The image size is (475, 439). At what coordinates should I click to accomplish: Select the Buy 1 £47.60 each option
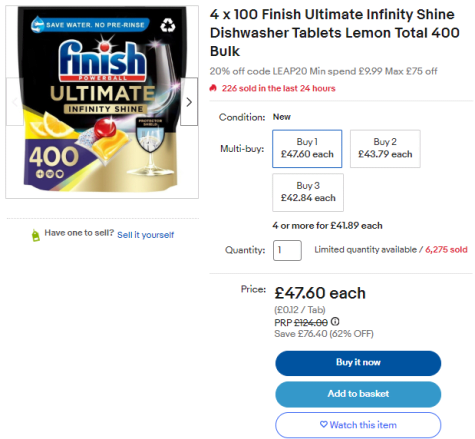click(x=307, y=149)
